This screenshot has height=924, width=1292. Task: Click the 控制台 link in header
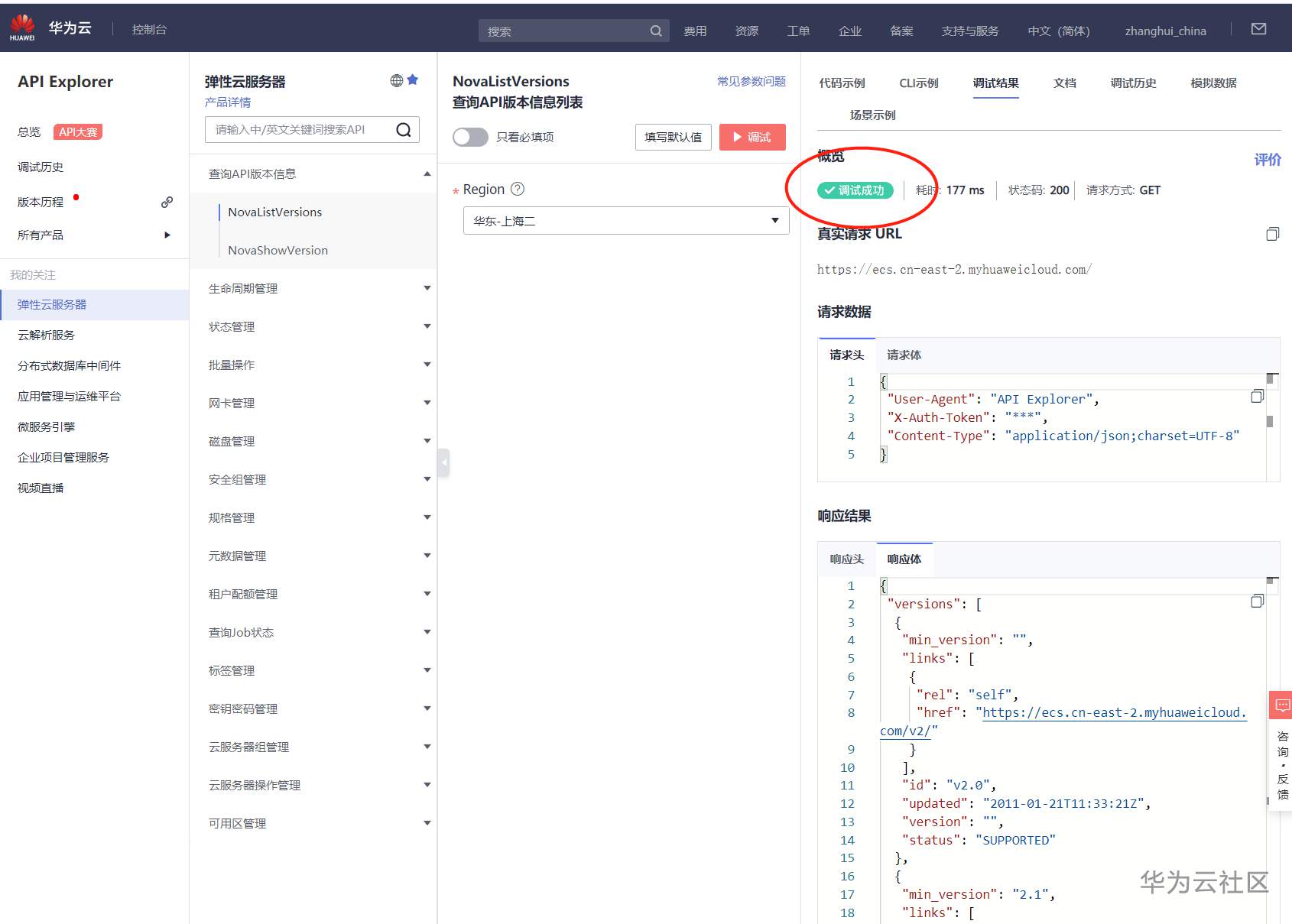click(x=149, y=29)
